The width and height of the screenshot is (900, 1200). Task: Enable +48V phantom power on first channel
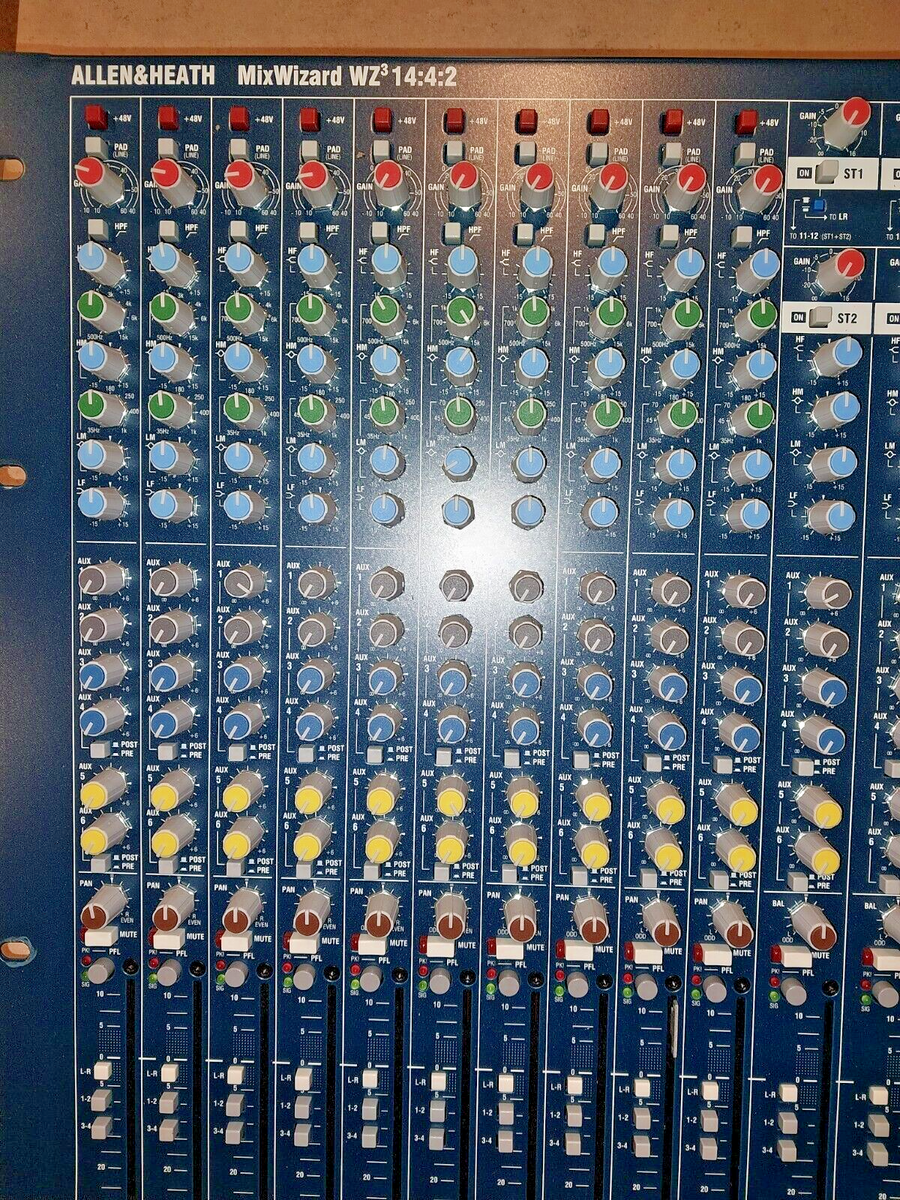point(95,116)
